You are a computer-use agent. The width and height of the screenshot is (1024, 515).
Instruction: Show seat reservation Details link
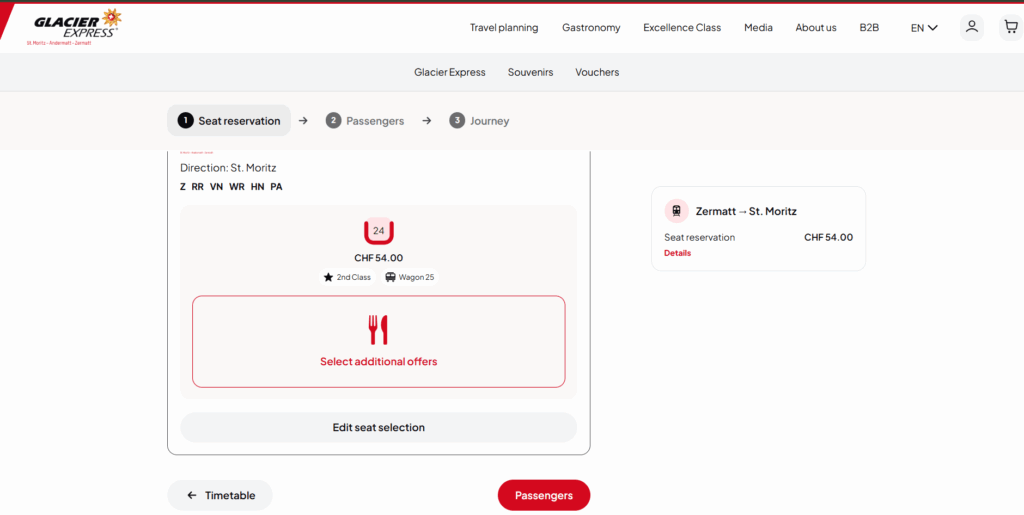(677, 253)
